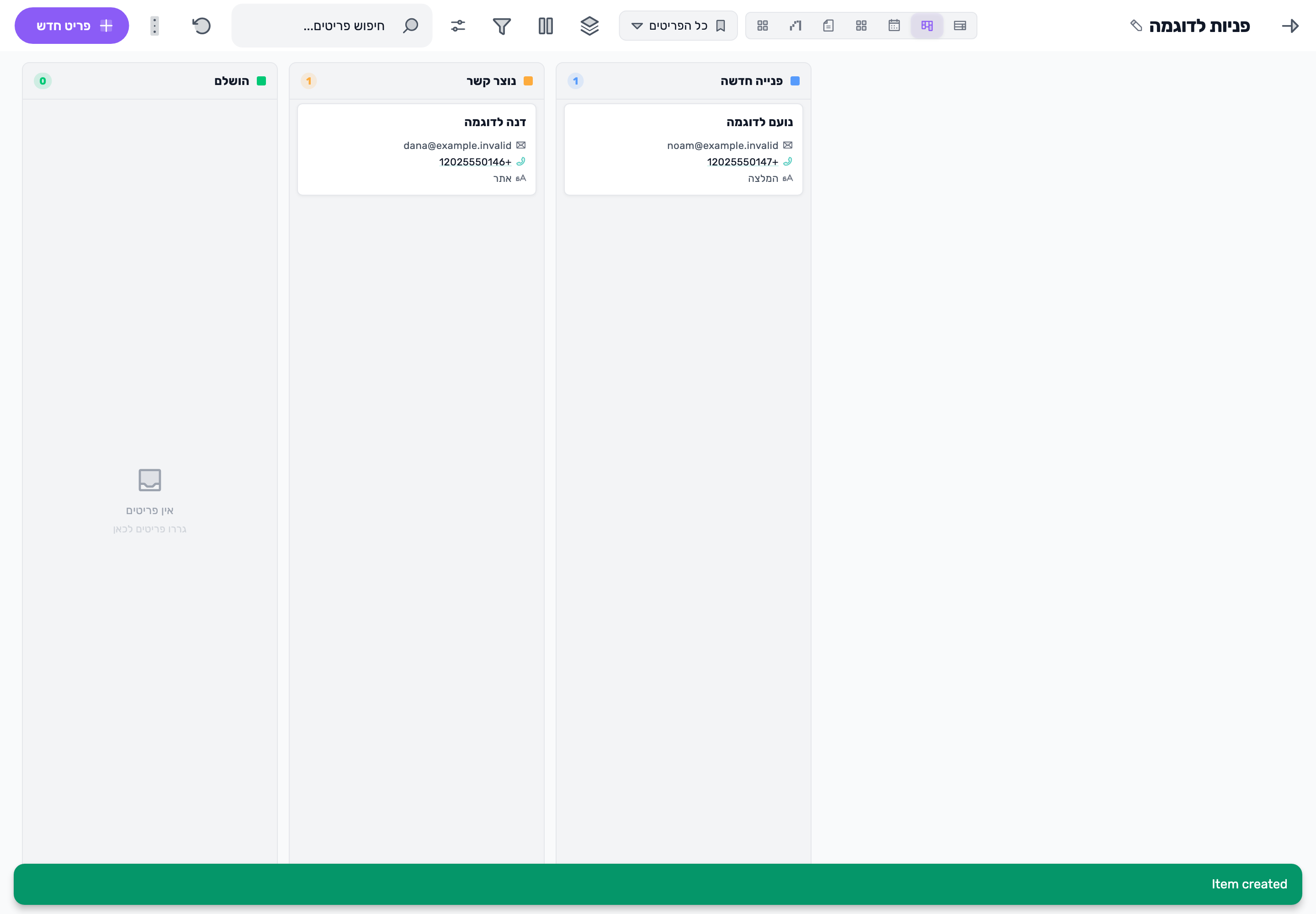
Task: Click the count badge of the "הושלם" column
Action: tap(43, 81)
